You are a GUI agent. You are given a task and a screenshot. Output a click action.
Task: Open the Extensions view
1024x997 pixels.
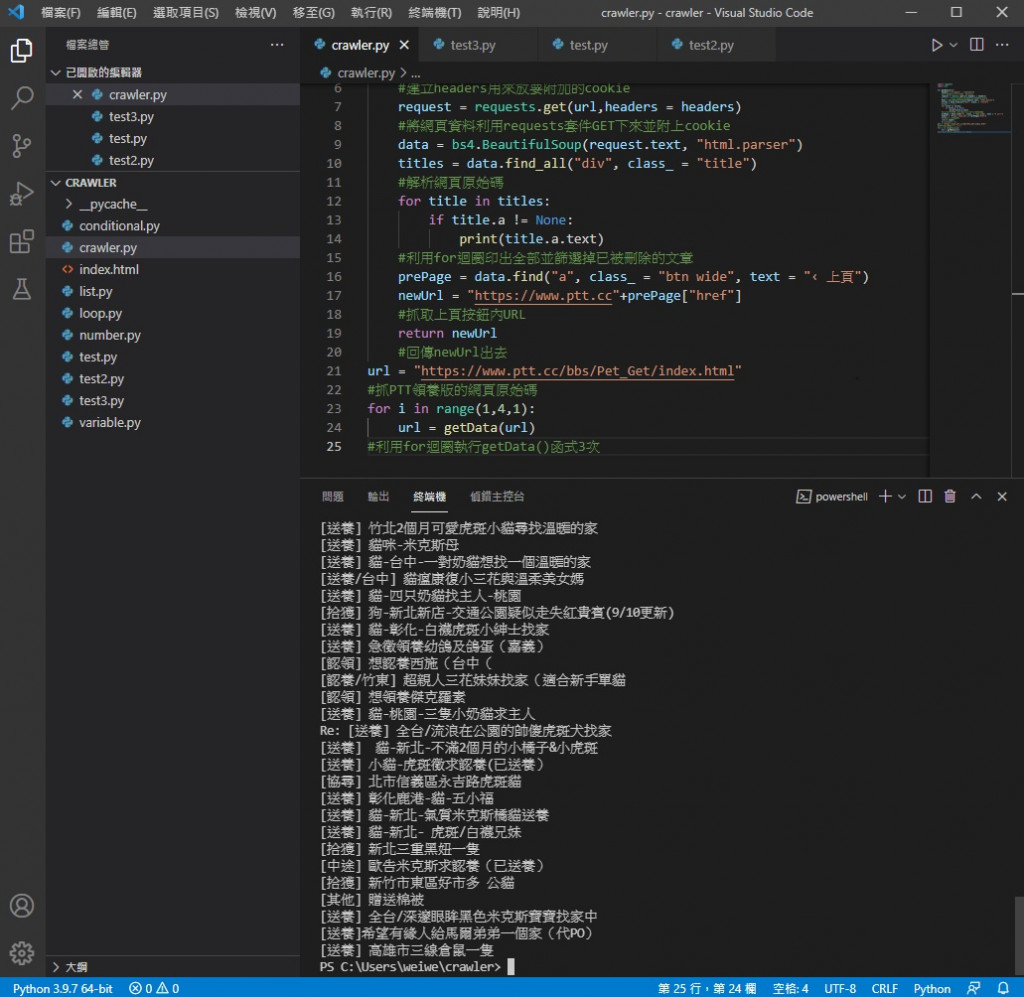(22, 242)
